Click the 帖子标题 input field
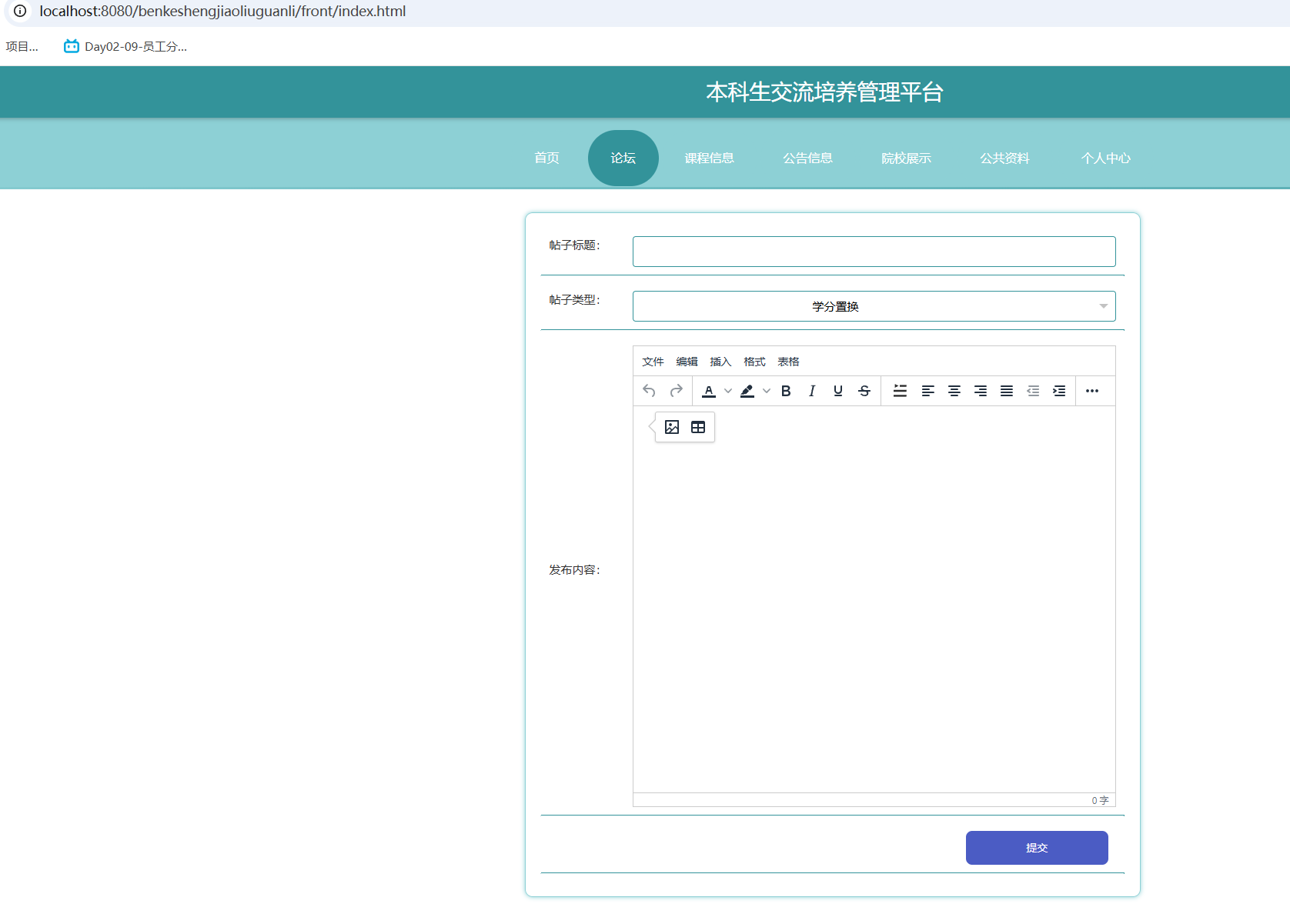 [x=874, y=252]
